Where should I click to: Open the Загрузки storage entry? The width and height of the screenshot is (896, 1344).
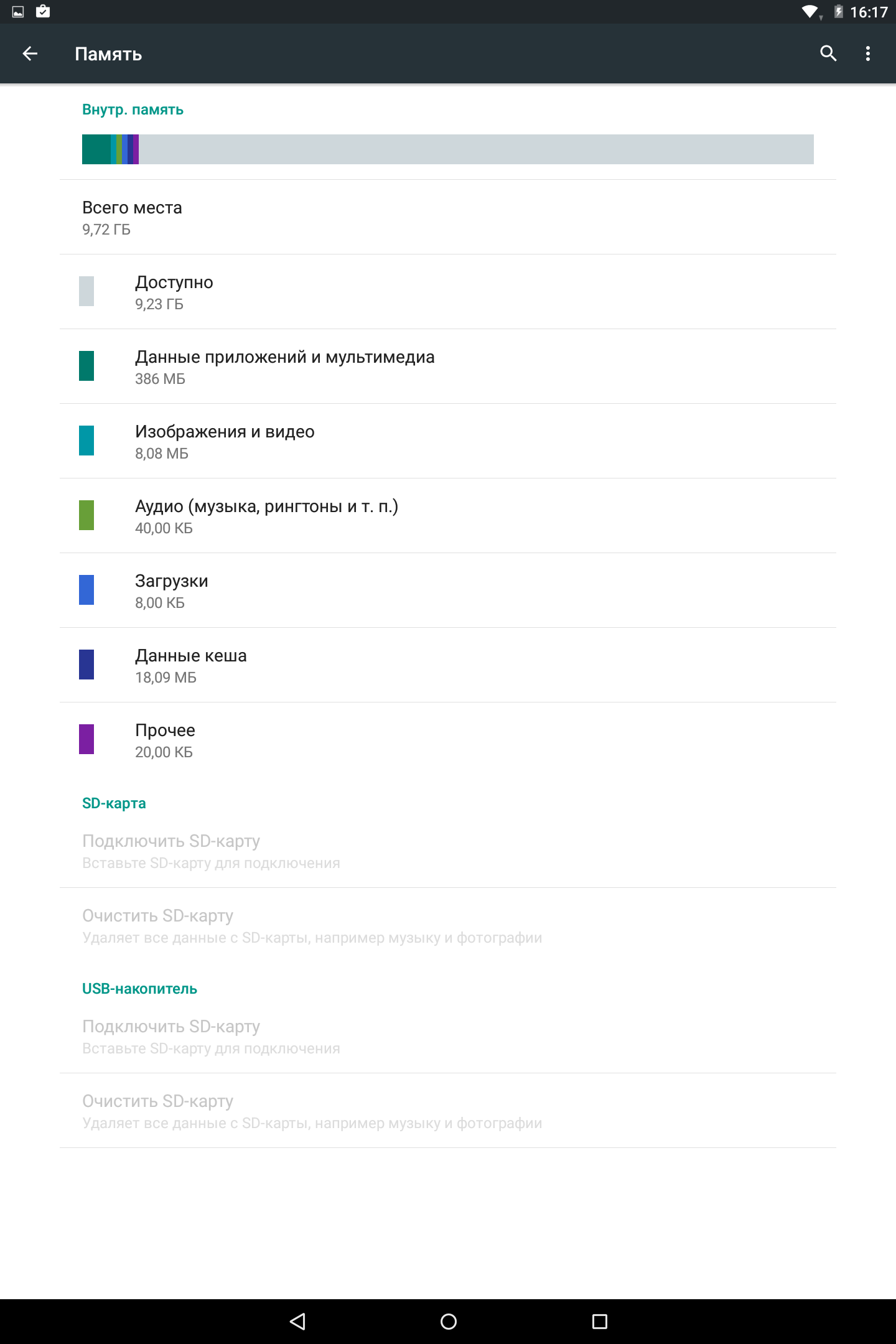coord(448,590)
